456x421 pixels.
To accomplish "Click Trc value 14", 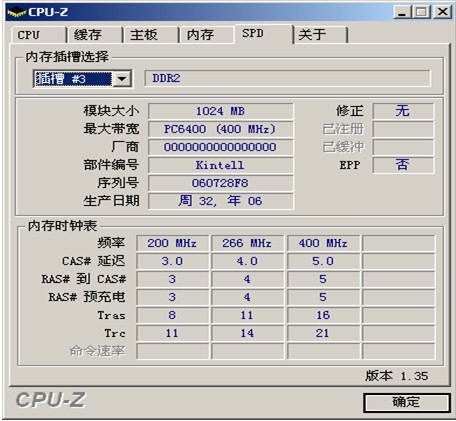I will coord(247,333).
